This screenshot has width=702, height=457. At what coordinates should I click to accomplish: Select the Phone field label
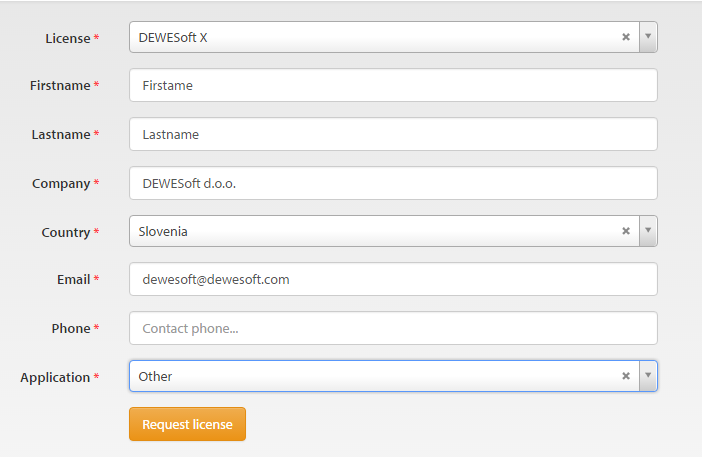click(x=71, y=329)
